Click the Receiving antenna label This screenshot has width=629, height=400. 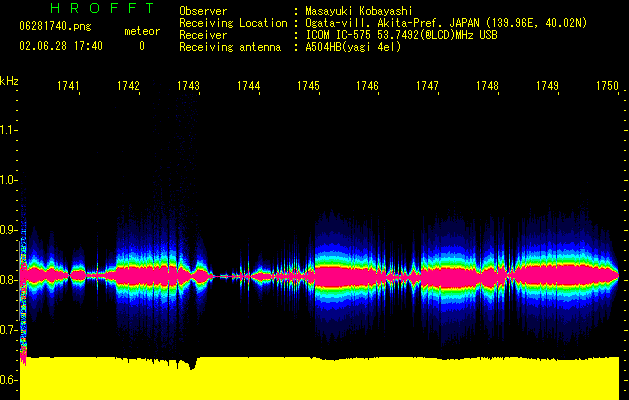point(230,47)
